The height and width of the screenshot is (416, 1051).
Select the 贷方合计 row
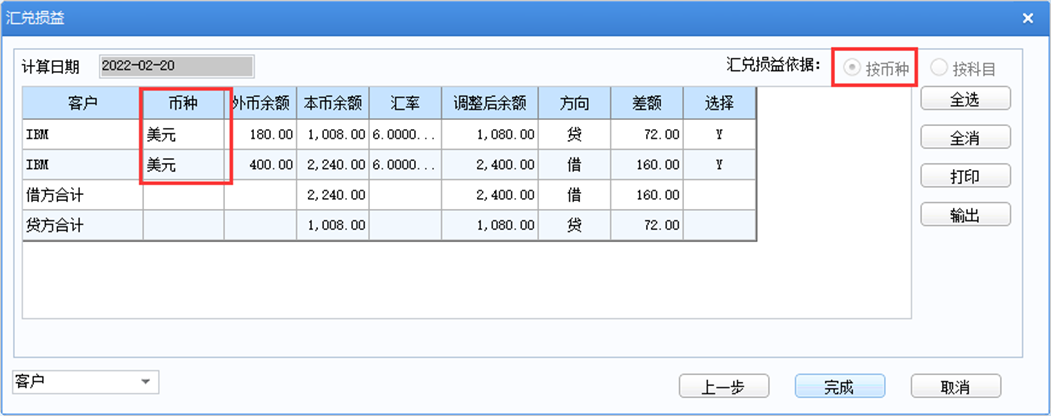(389, 226)
